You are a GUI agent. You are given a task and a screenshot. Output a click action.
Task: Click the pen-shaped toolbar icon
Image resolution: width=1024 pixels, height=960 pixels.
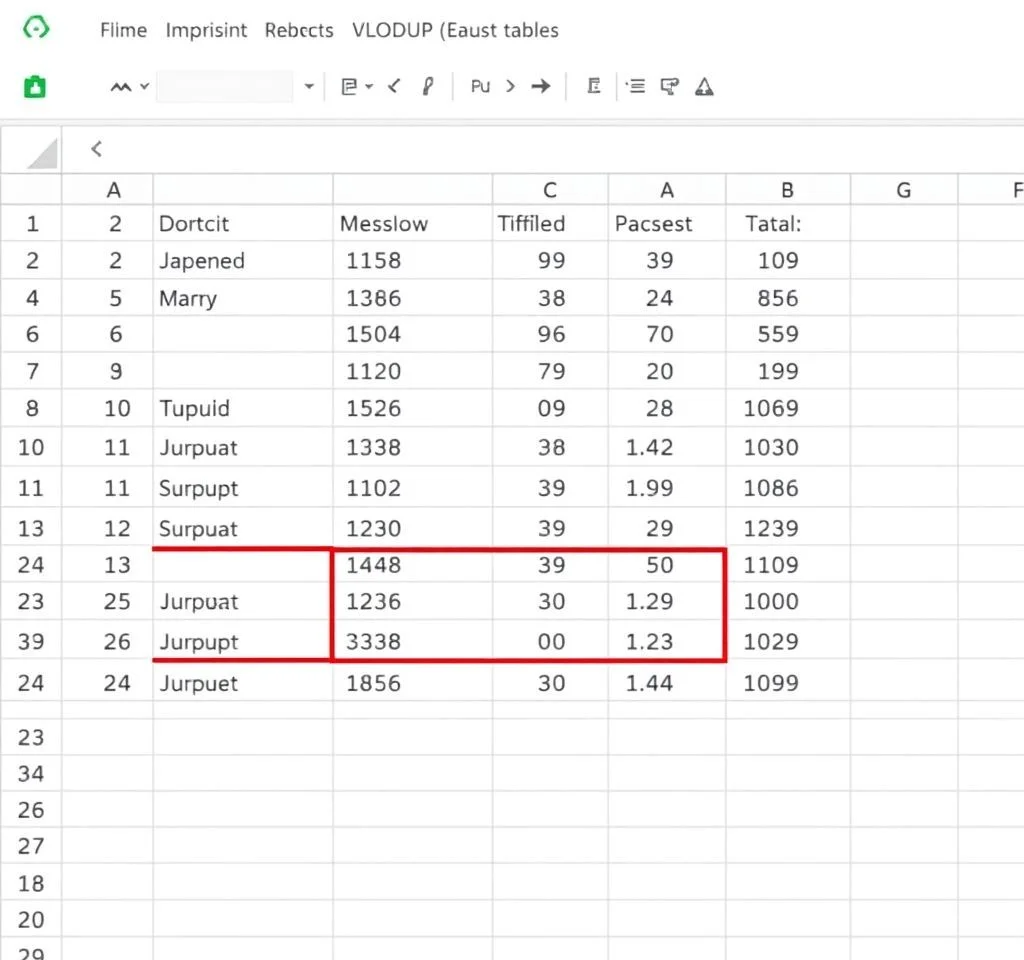(x=428, y=87)
